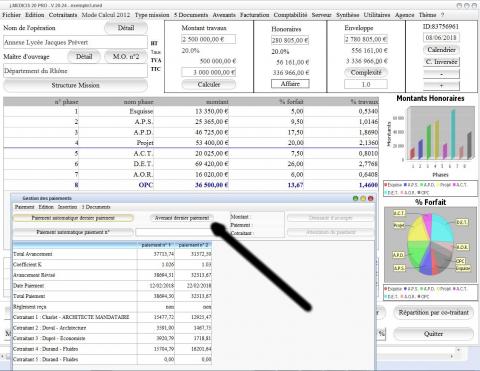Click the paiement n° 2 column header

193,245
